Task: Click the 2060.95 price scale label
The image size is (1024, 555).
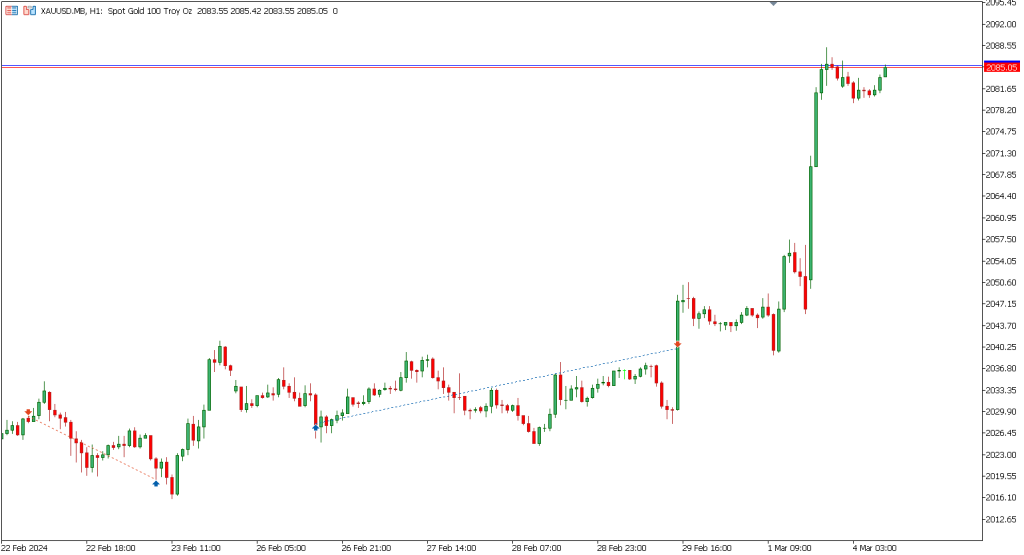Action: tap(1001, 218)
